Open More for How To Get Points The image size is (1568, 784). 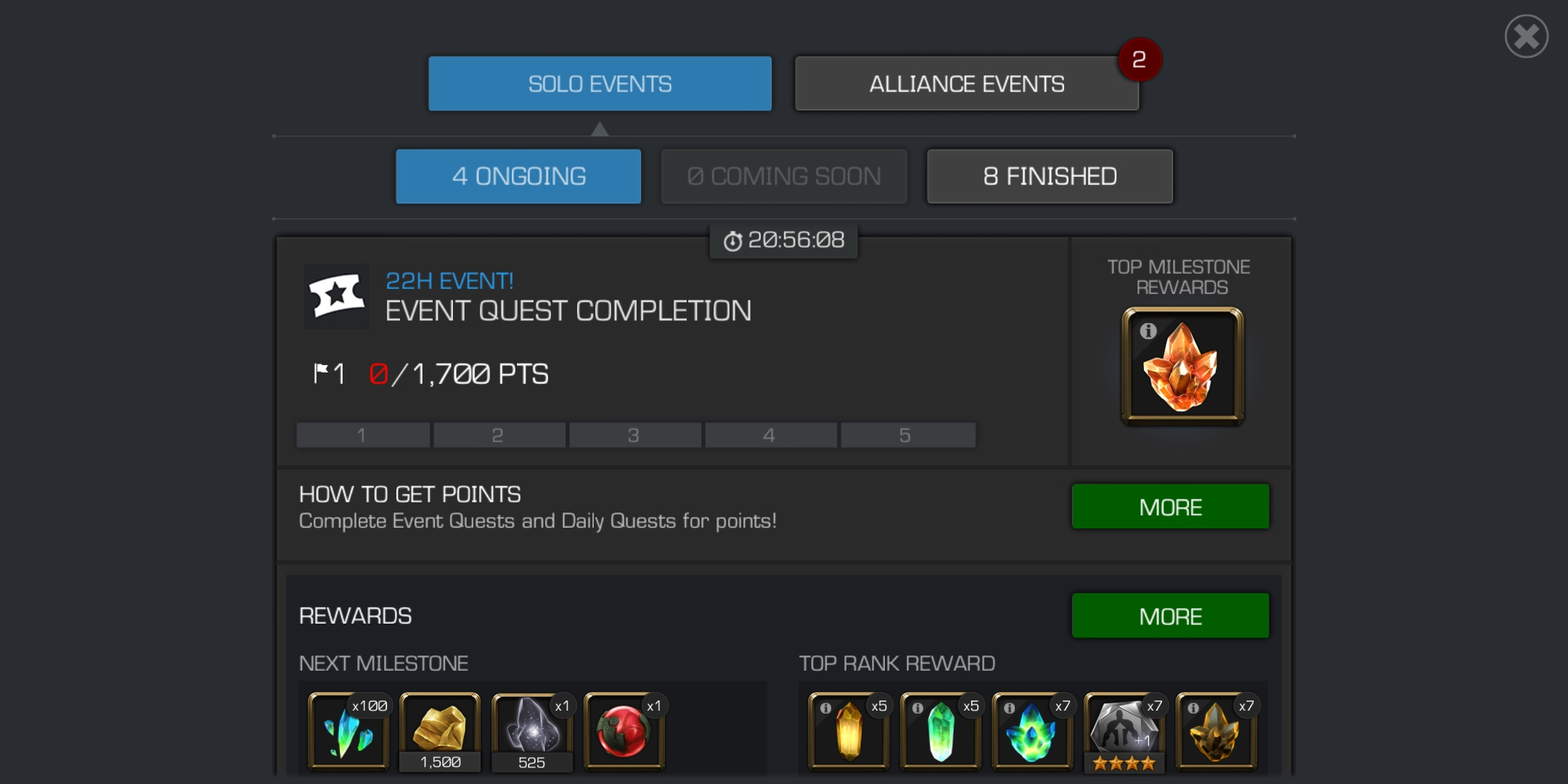(x=1170, y=507)
